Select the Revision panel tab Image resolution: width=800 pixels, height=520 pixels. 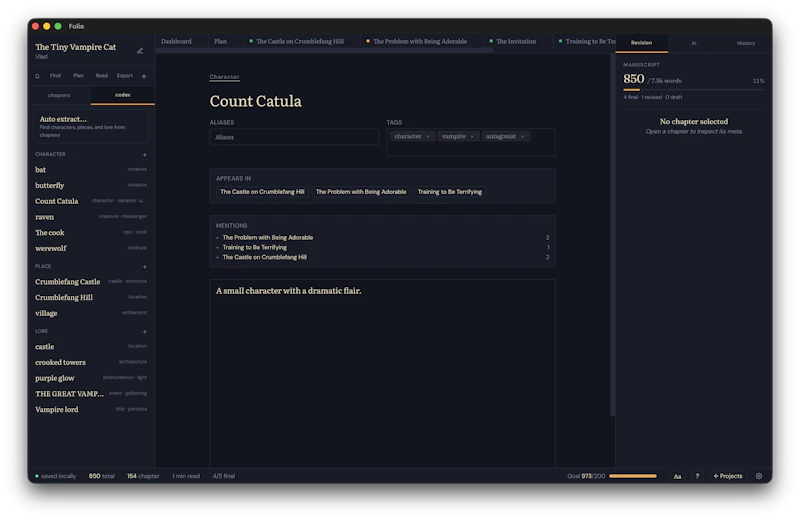point(641,43)
